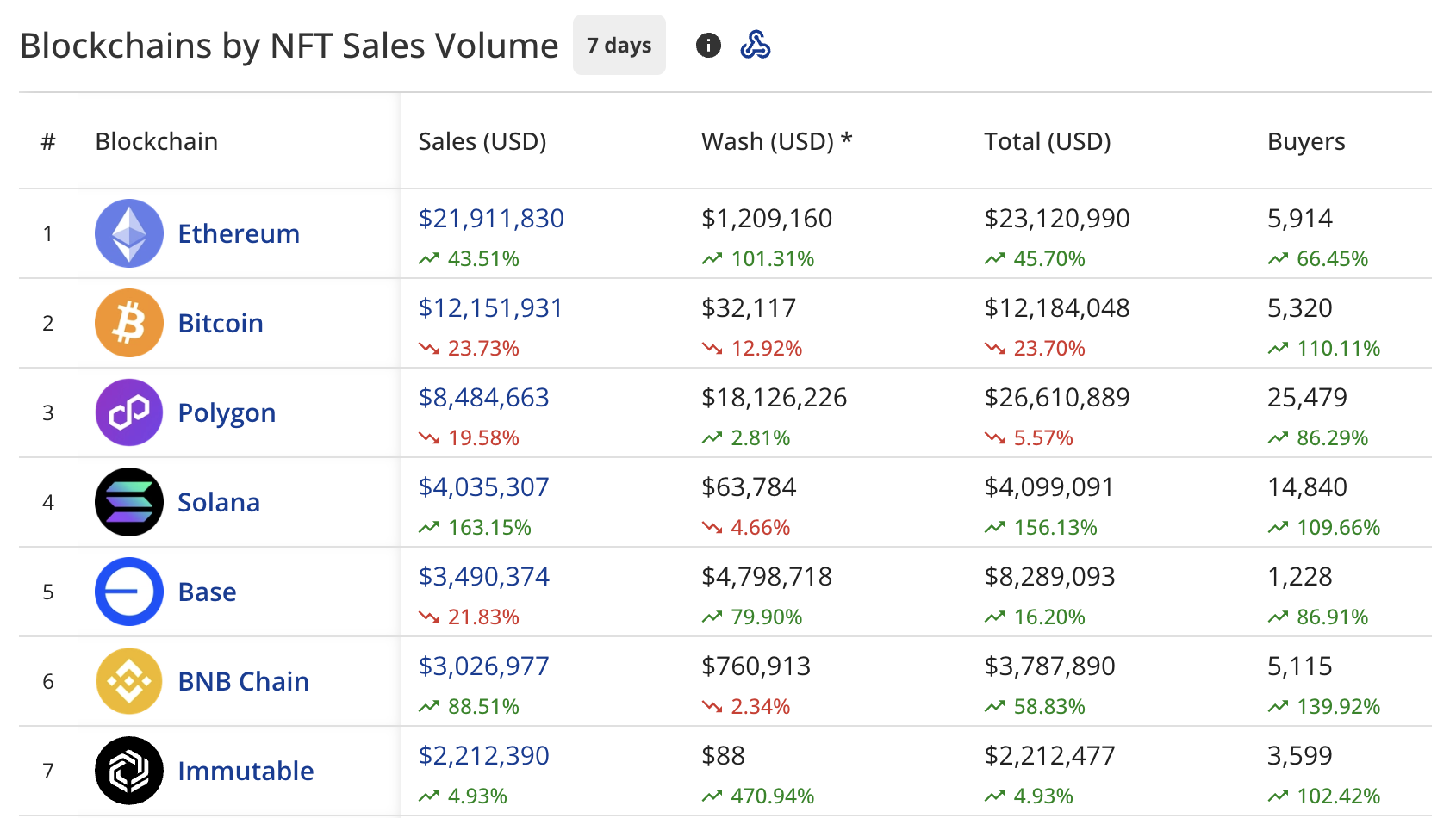Click the Solana logo icon
The height and width of the screenshot is (818, 1456).
pos(129,502)
